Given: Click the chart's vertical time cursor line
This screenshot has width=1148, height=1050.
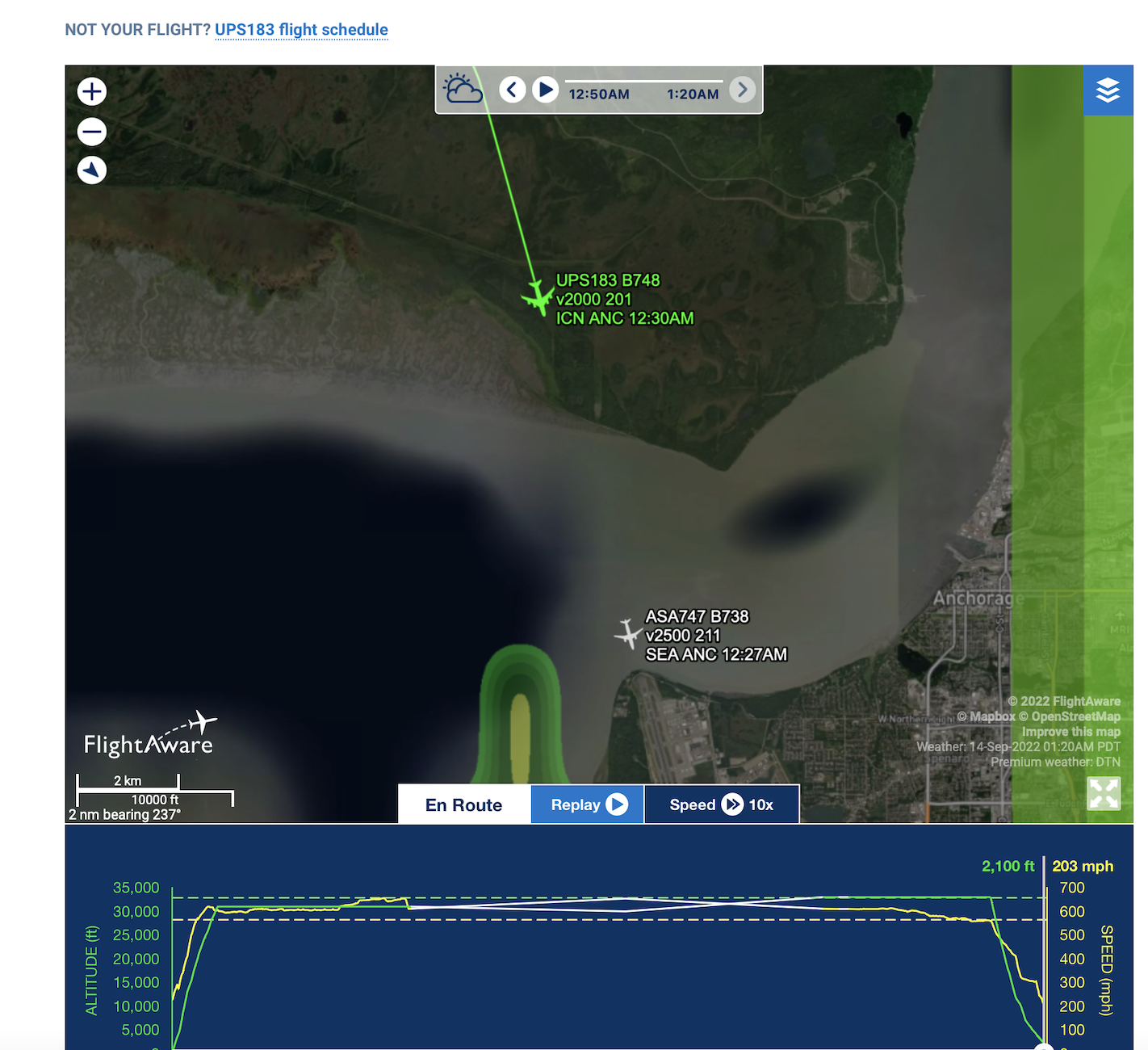Looking at the screenshot, I should [1044, 951].
